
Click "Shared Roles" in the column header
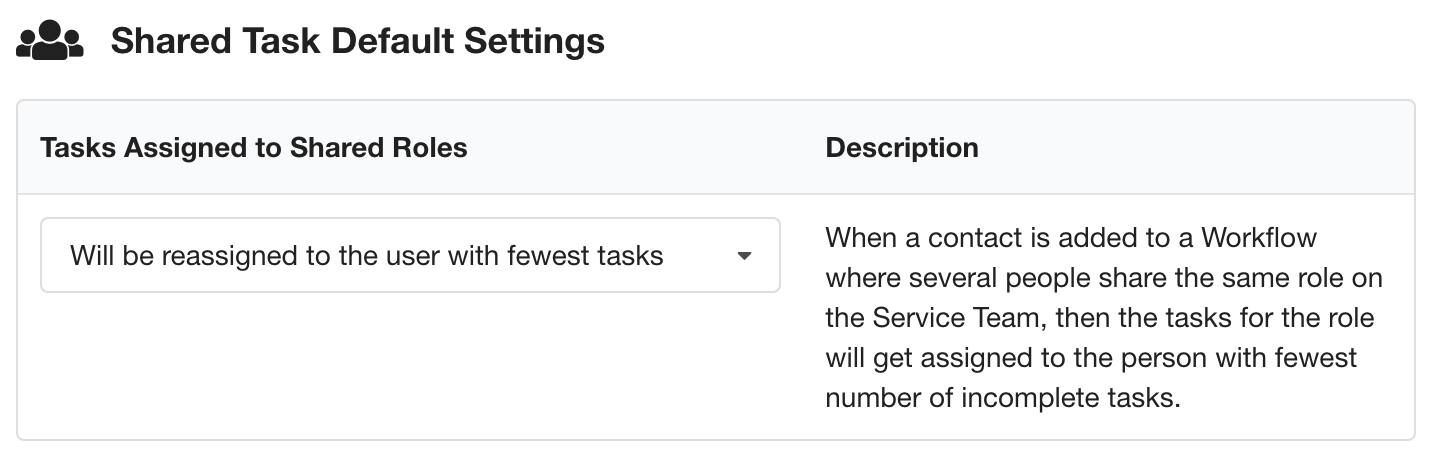coord(378,148)
